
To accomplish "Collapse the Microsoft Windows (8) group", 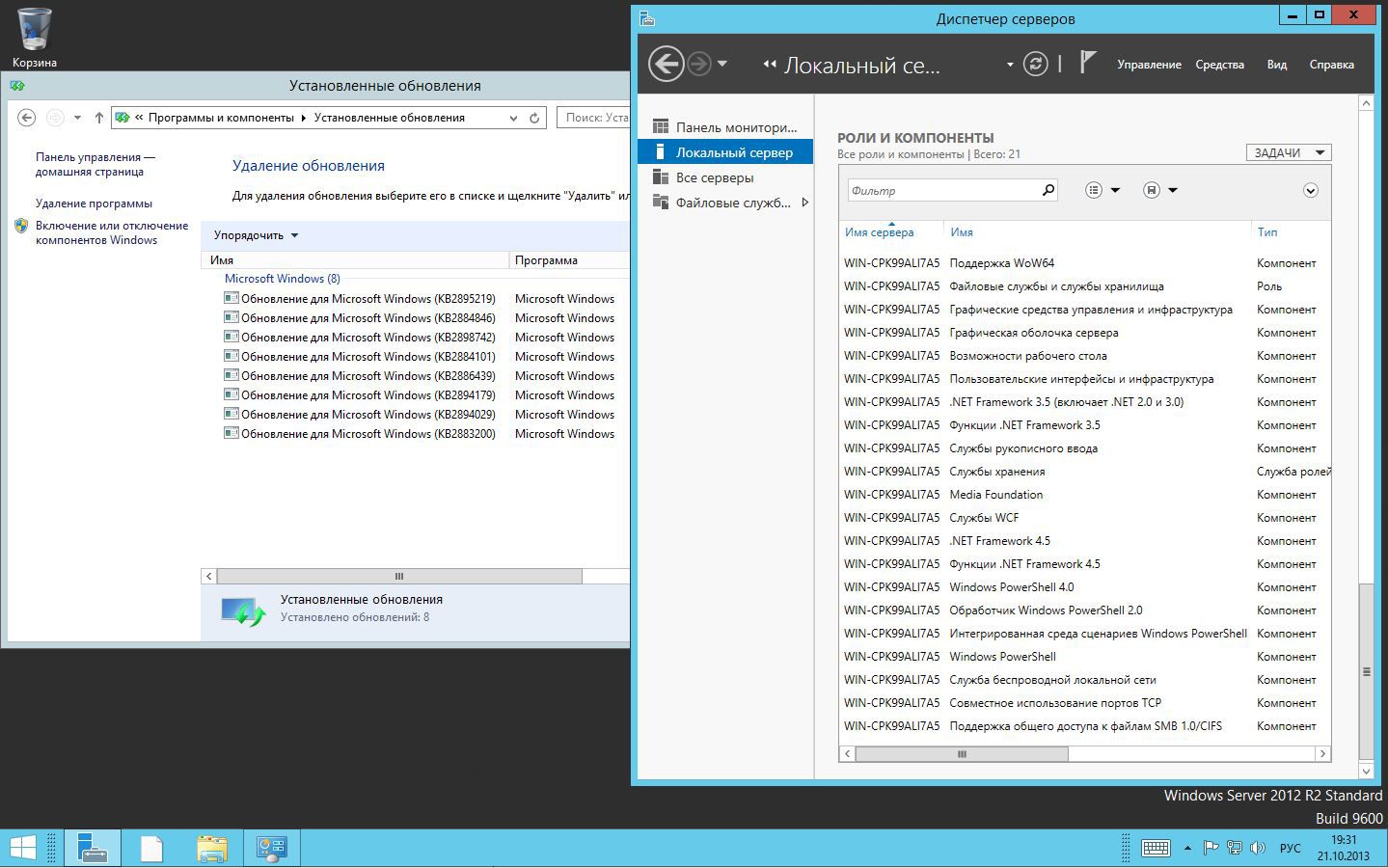I will [282, 279].
